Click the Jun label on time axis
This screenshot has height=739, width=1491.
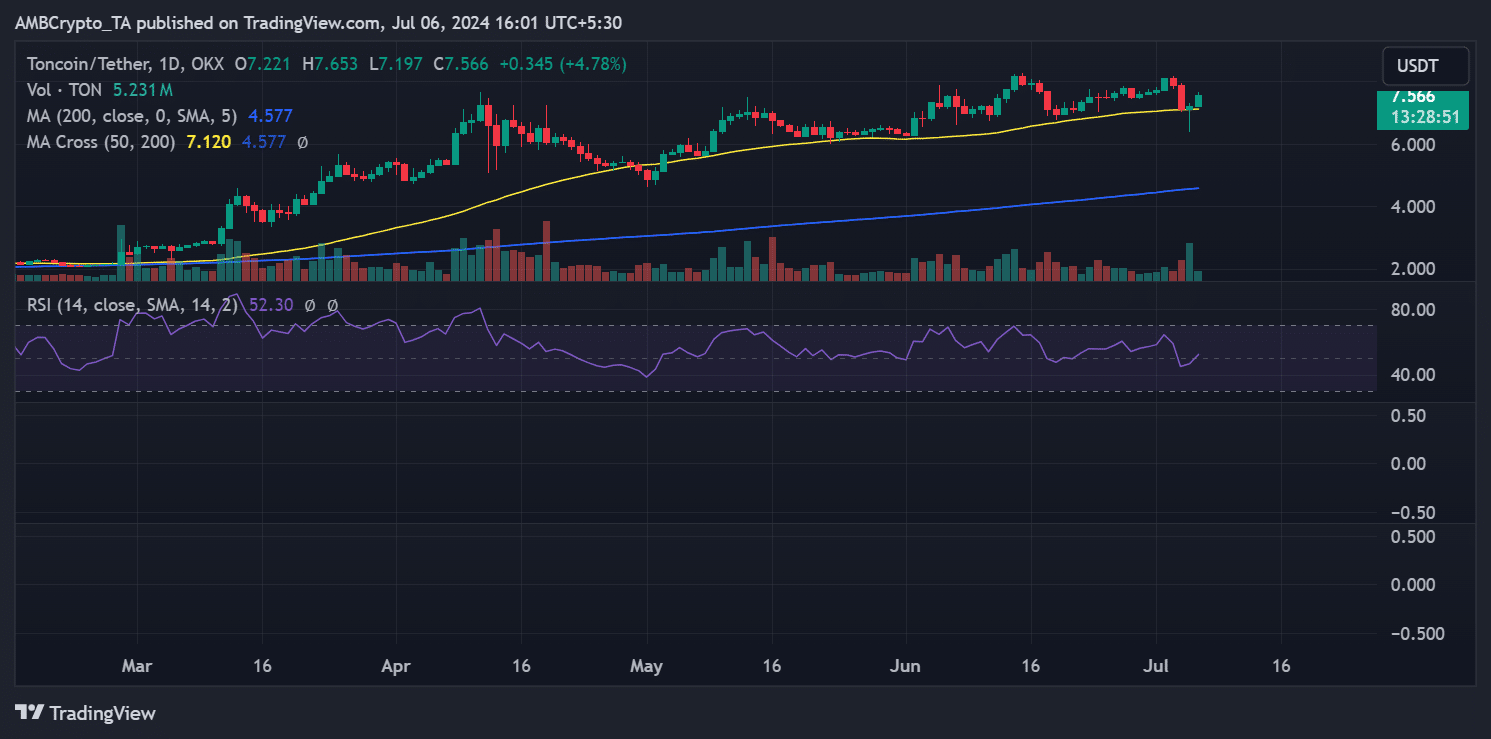905,666
